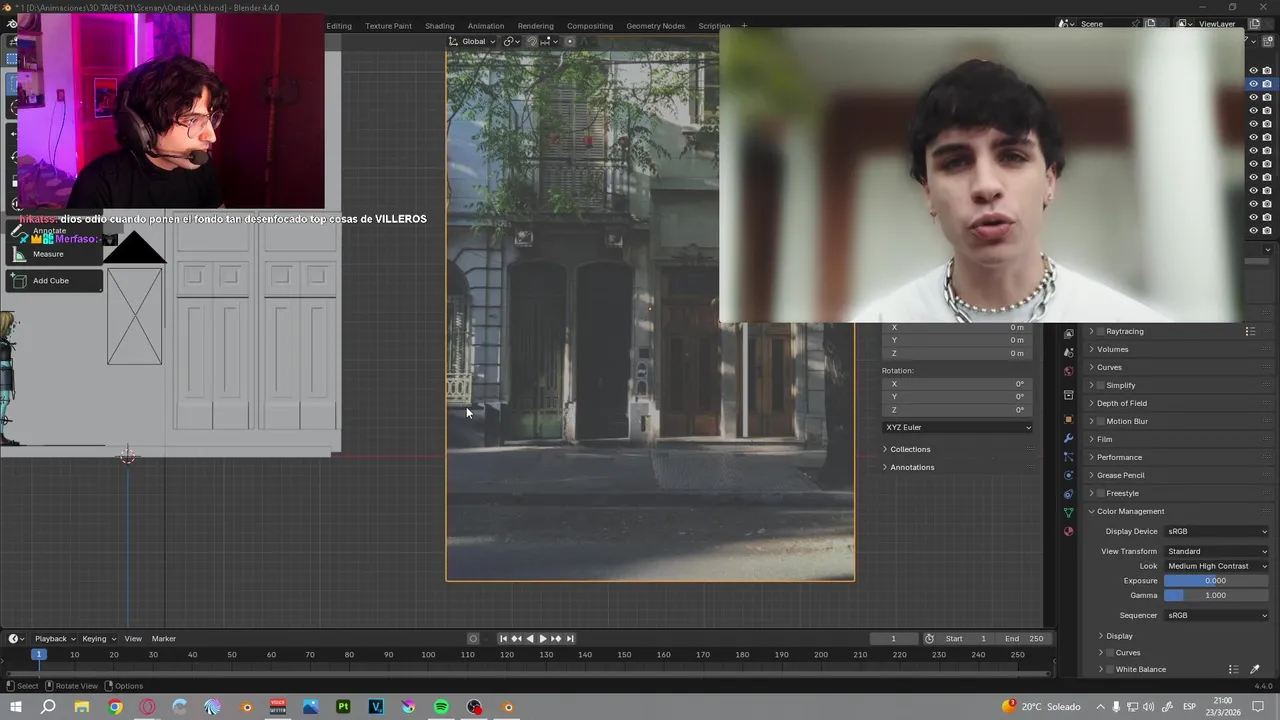Open the Display Device dropdown
The height and width of the screenshot is (720, 1280).
[x=1217, y=531]
